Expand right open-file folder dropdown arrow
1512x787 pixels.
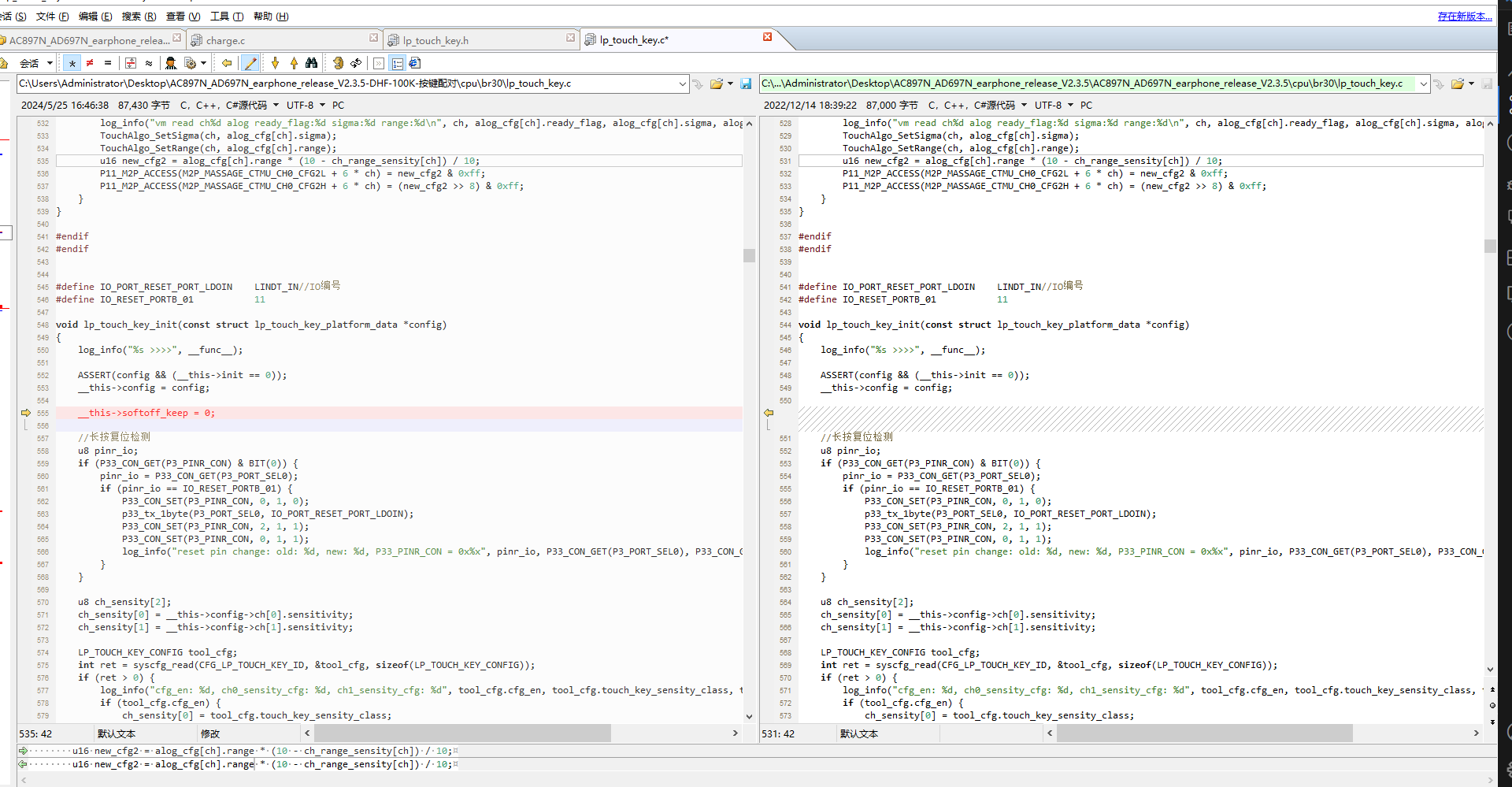(x=1471, y=84)
